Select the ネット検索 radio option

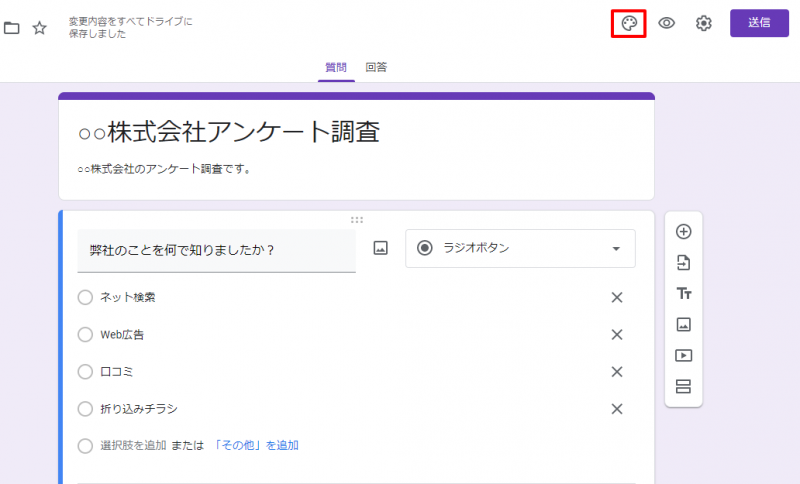tap(85, 297)
